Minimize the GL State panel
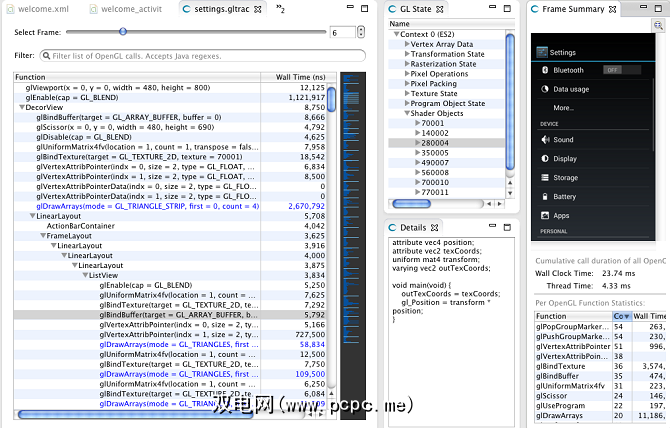 point(490,9)
